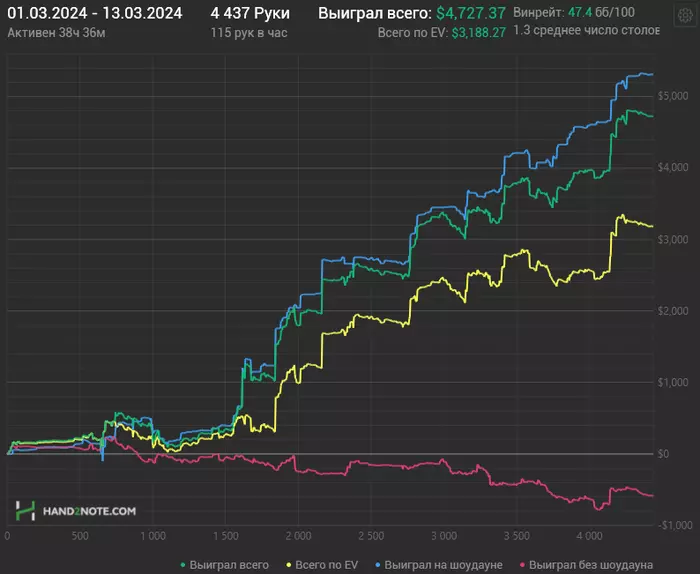The height and width of the screenshot is (574, 700).
Task: Click the '4 437 Руки' hands count
Action: [x=250, y=13]
